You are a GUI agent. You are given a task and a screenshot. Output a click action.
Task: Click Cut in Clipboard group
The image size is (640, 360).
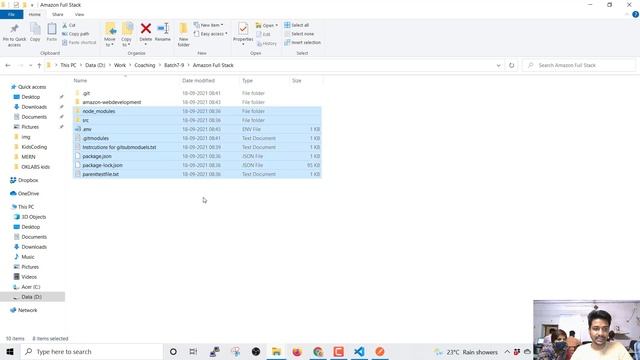(x=69, y=25)
